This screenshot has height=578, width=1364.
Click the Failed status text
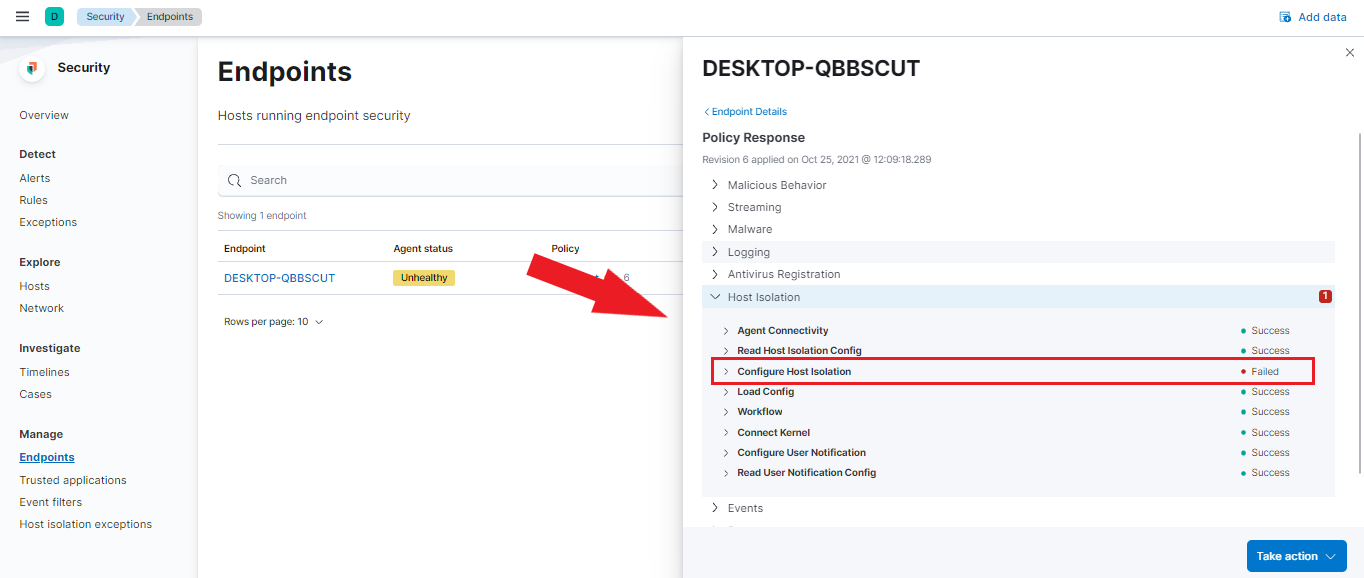point(1265,372)
